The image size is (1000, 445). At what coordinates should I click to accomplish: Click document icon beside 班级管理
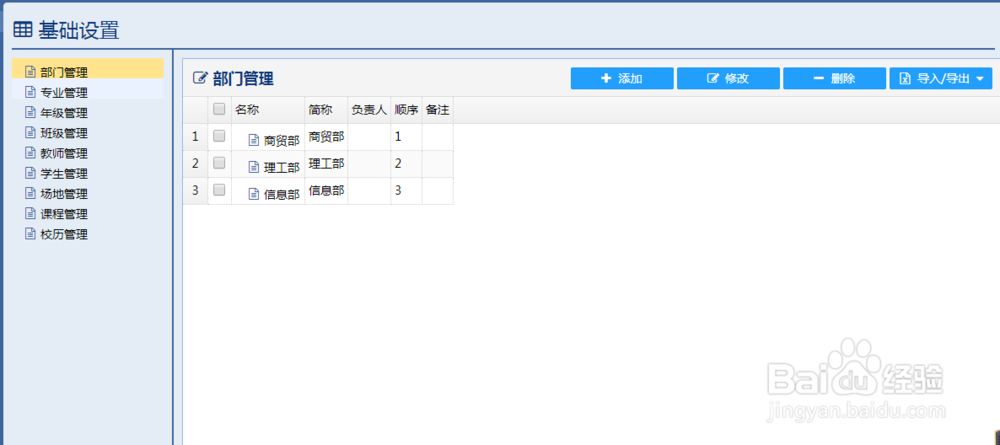(29, 133)
